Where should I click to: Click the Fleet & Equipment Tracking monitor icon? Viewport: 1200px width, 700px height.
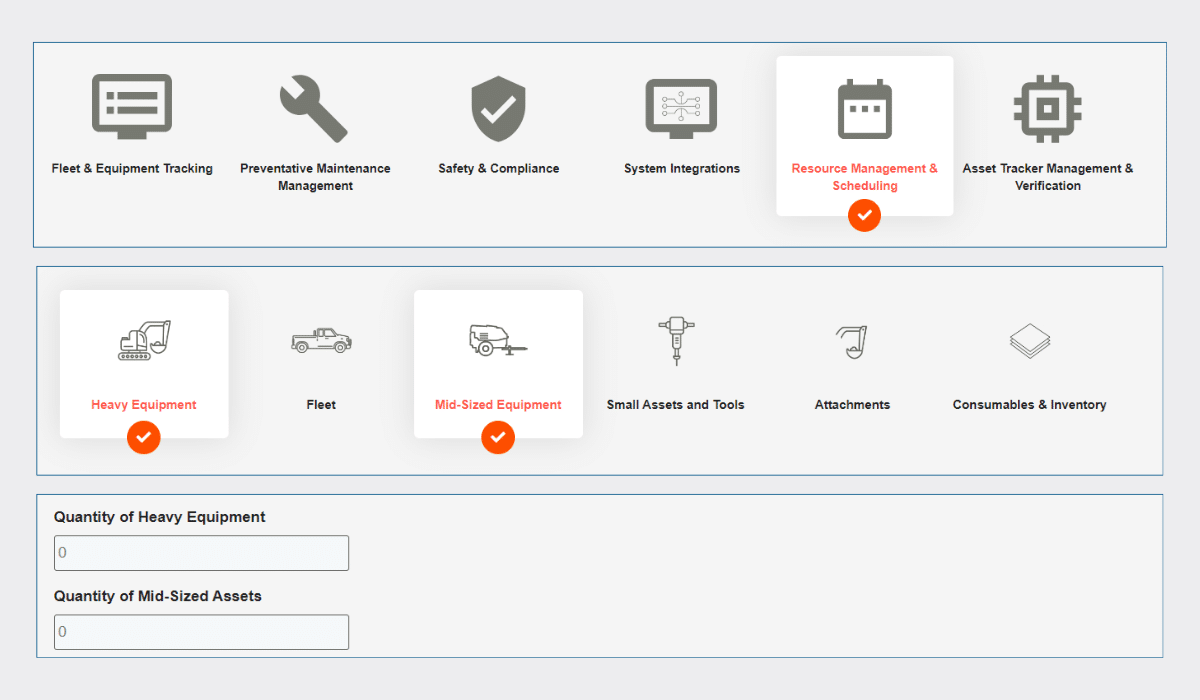point(132,107)
